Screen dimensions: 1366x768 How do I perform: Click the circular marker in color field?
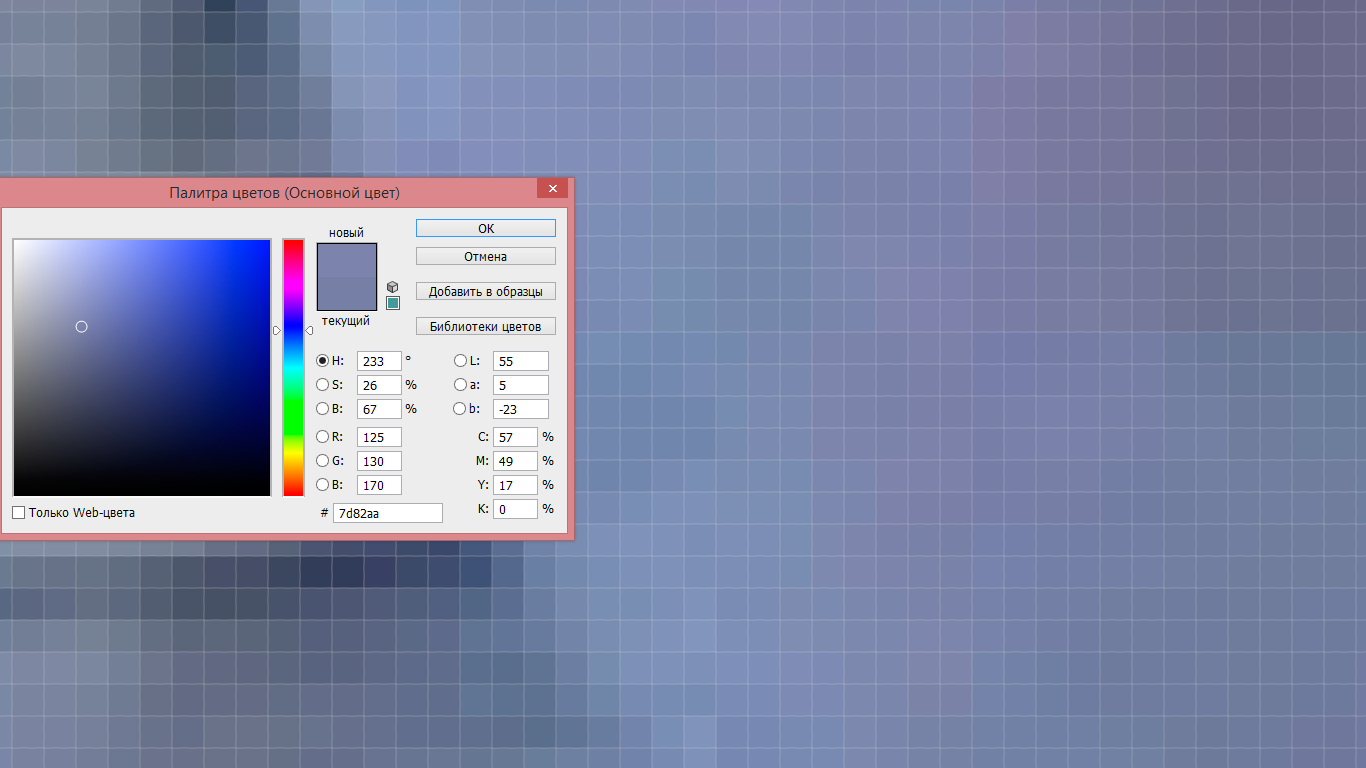click(82, 327)
